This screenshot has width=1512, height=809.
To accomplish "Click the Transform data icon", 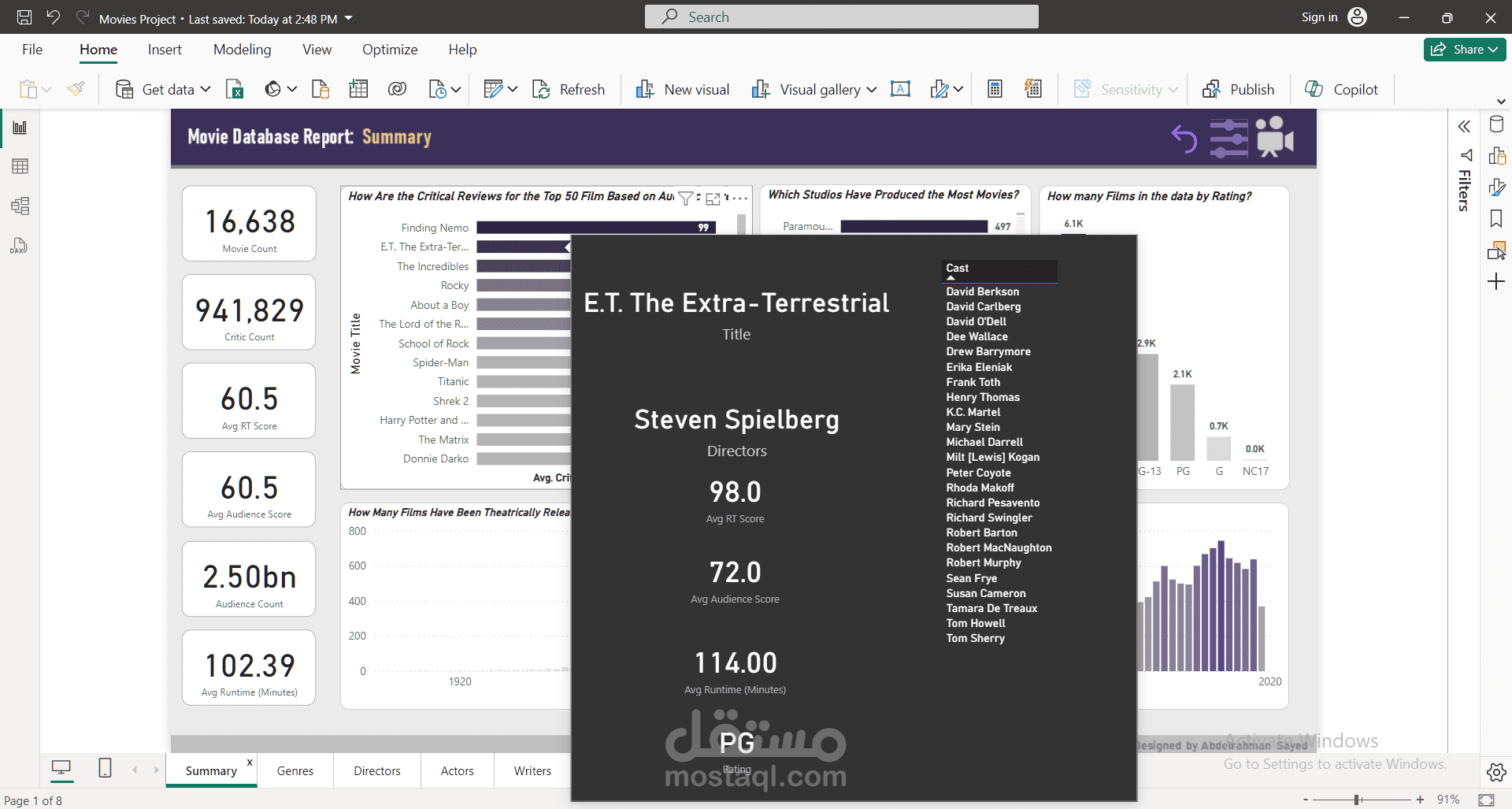I will pyautogui.click(x=493, y=89).
